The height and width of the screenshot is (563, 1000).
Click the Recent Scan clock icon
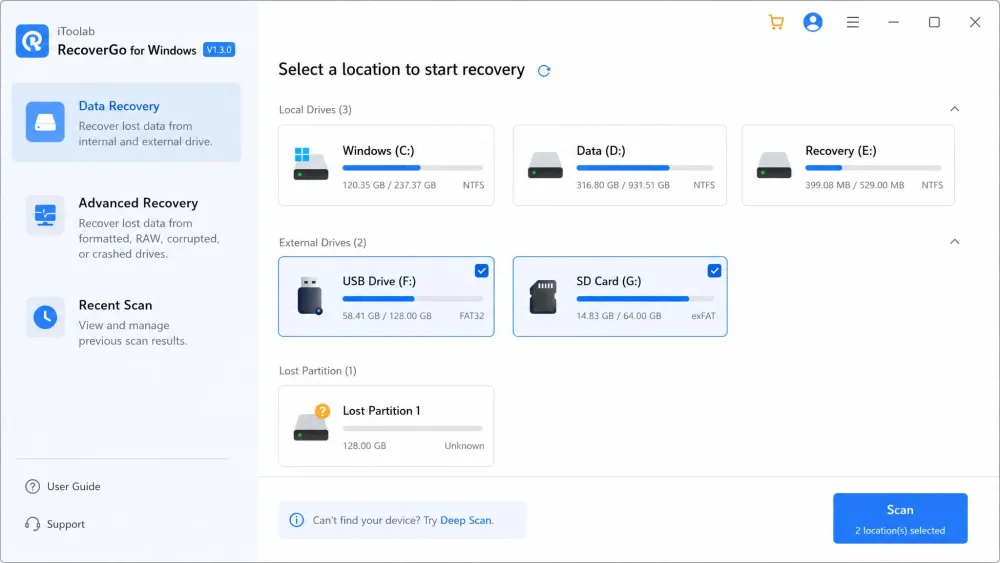click(45, 317)
